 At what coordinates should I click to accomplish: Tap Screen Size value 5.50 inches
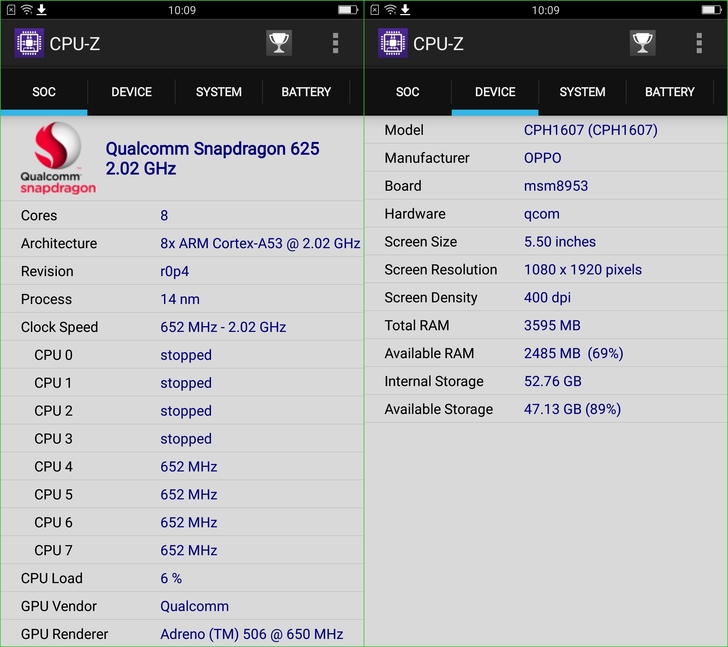click(559, 242)
